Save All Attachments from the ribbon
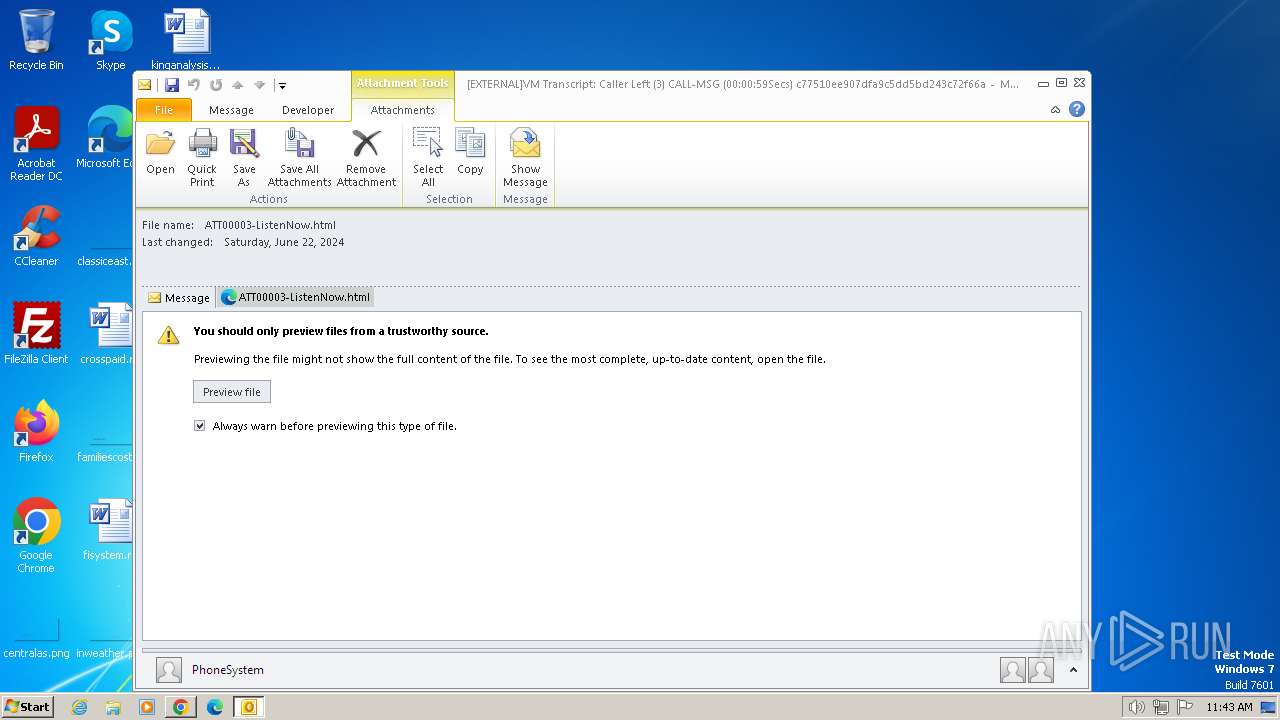This screenshot has width=1280, height=720. (x=299, y=158)
